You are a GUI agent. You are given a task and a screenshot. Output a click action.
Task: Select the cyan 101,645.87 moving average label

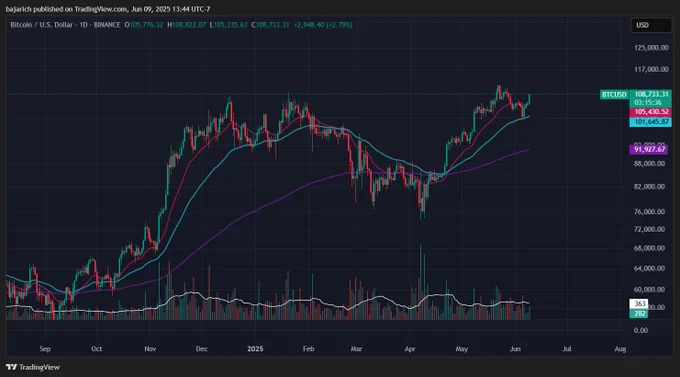(x=651, y=122)
